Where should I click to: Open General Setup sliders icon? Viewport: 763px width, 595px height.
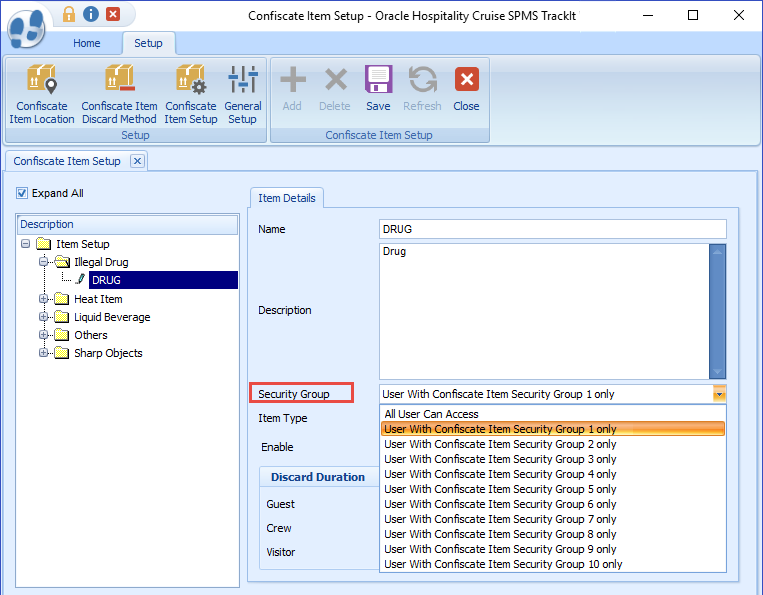tap(242, 79)
